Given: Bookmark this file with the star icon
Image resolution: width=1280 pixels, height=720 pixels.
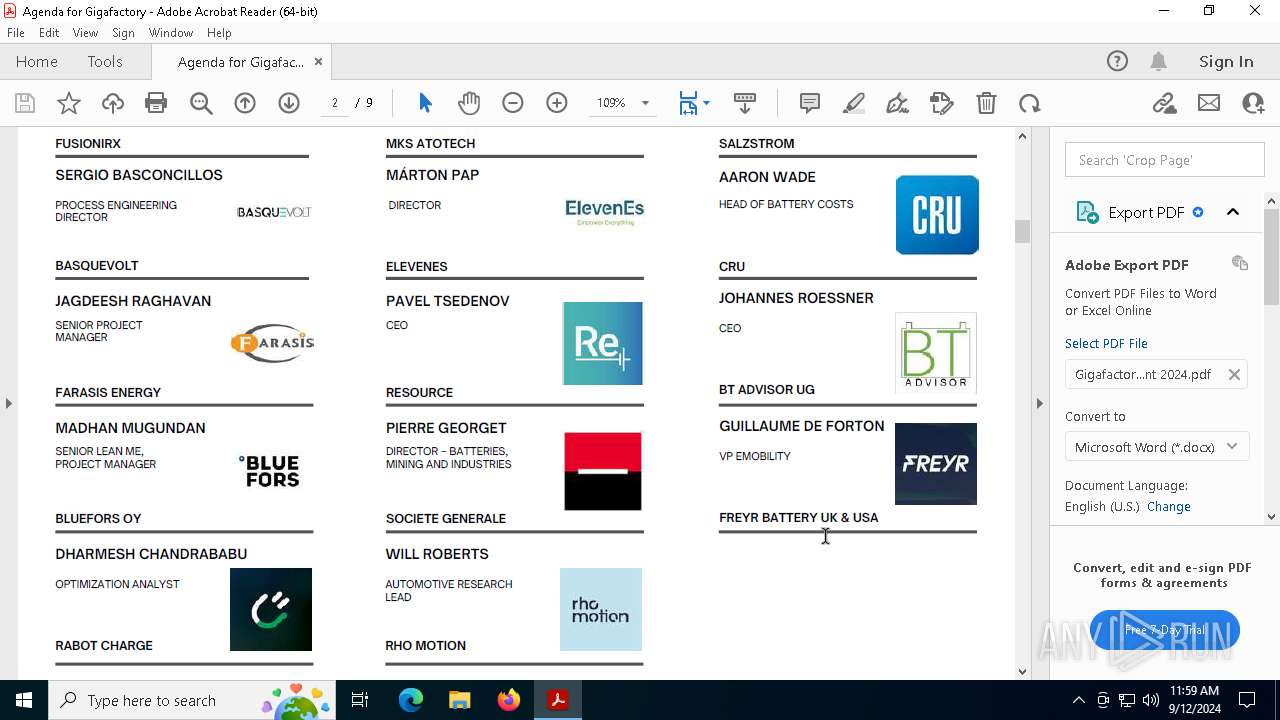Looking at the screenshot, I should coord(69,103).
